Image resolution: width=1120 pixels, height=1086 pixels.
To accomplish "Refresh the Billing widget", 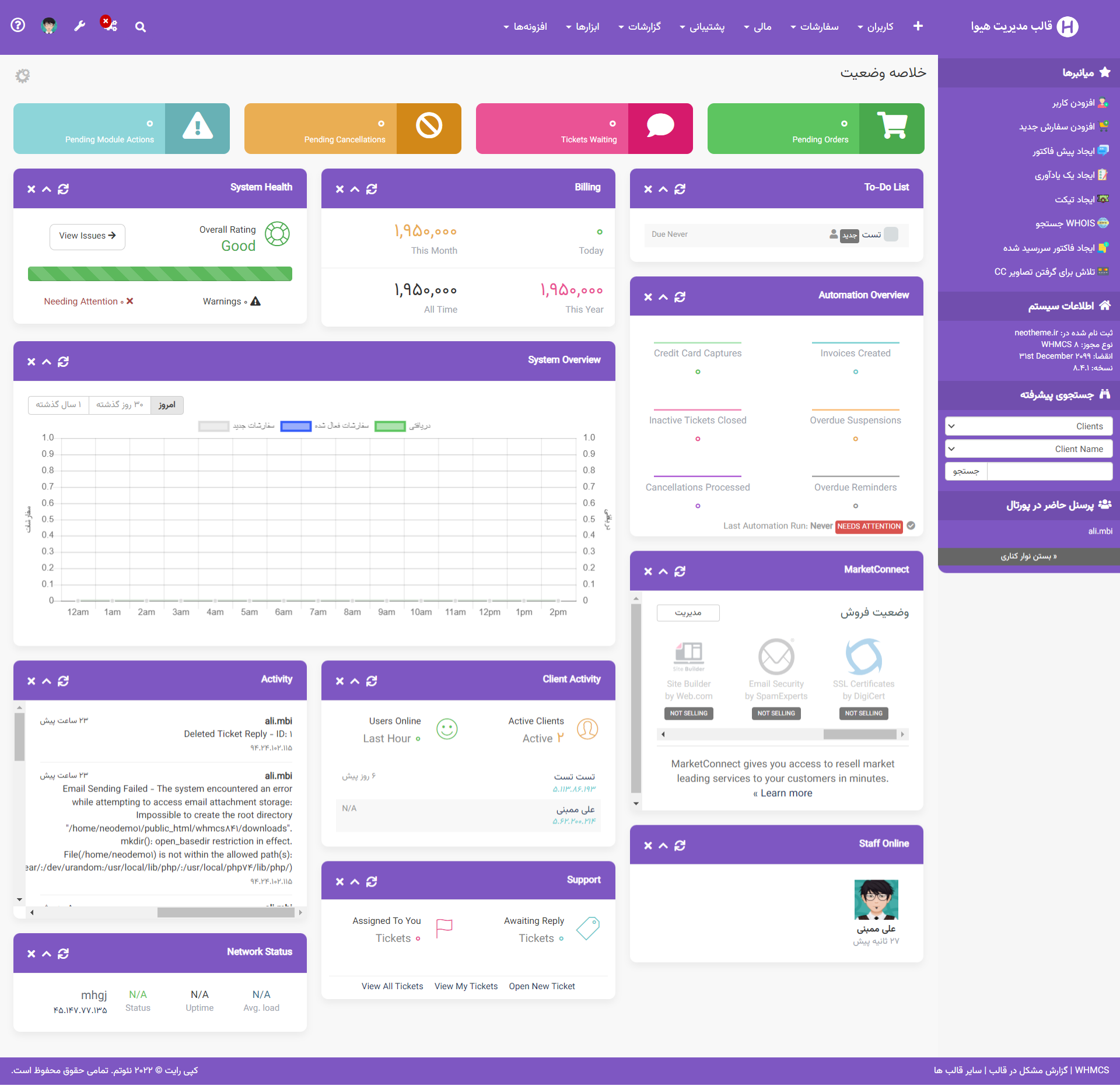I will 372,189.
